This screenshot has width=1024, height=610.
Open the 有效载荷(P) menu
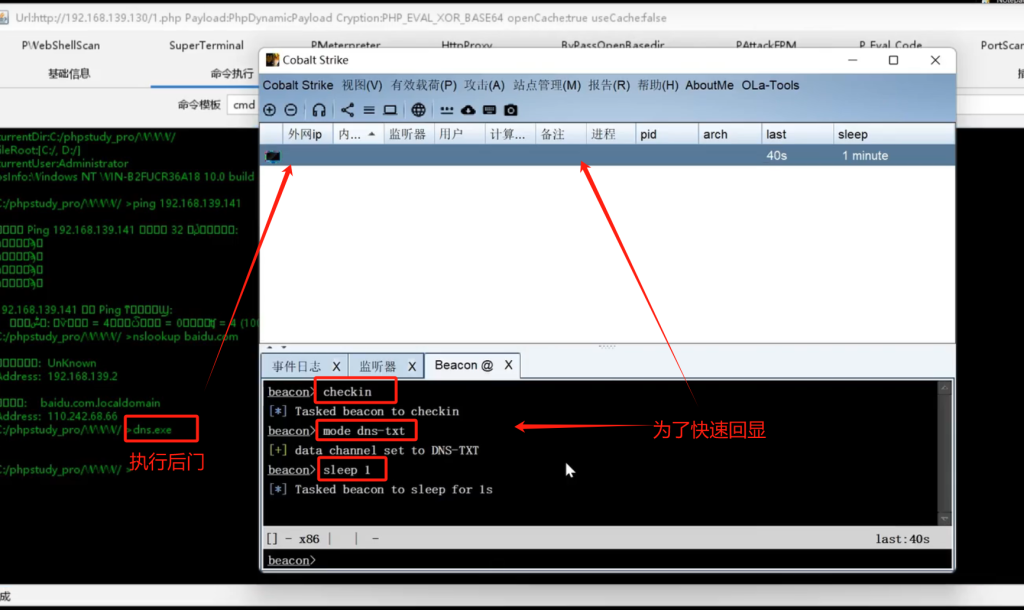coord(423,85)
